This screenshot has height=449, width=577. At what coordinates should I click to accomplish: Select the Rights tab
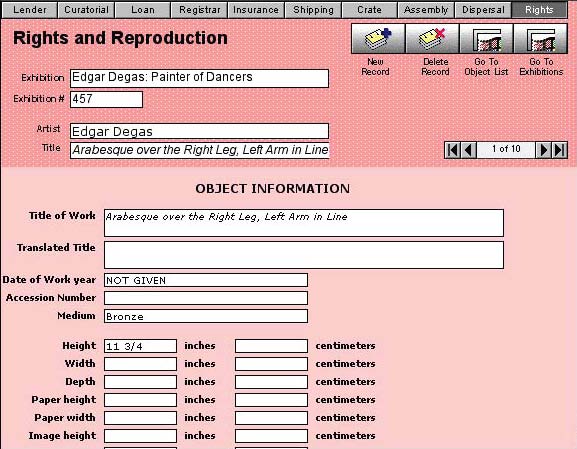coord(539,10)
